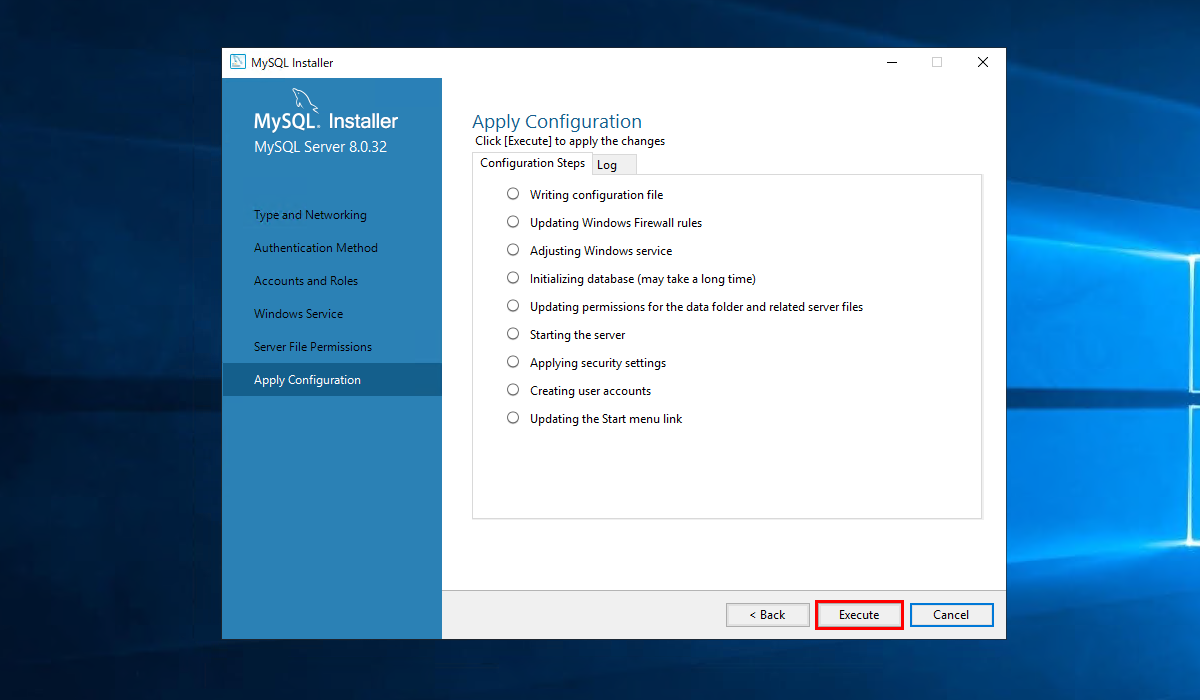Open the Configuration Steps tab

(x=532, y=163)
